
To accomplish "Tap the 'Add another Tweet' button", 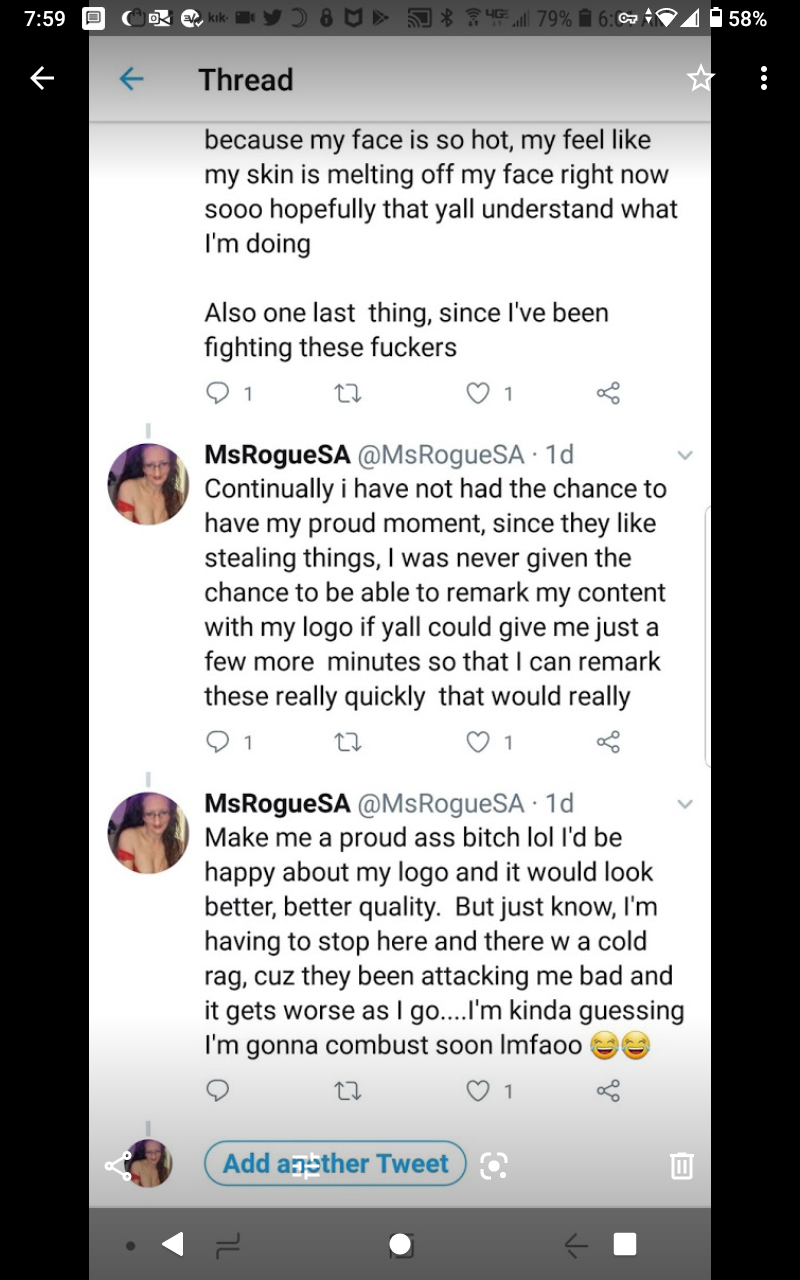I will coord(335,1164).
